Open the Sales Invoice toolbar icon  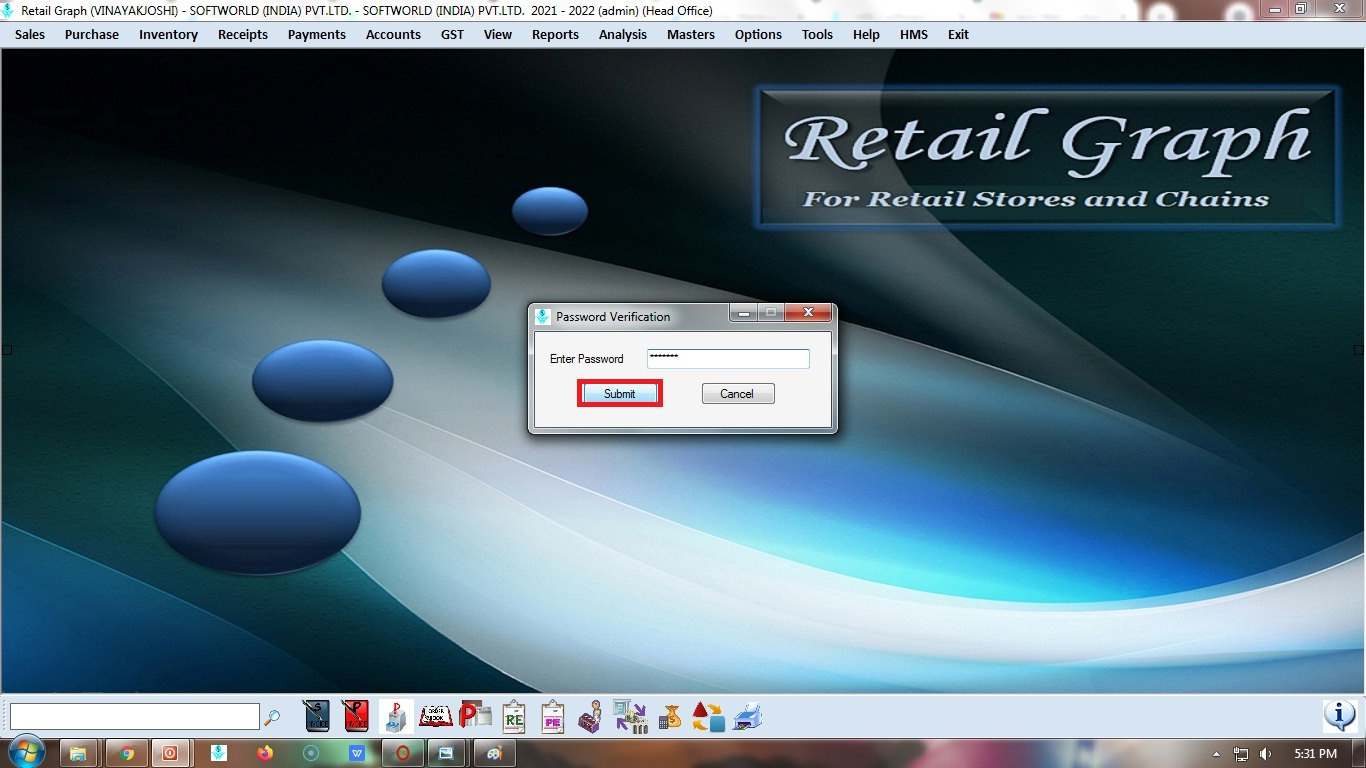[316, 716]
